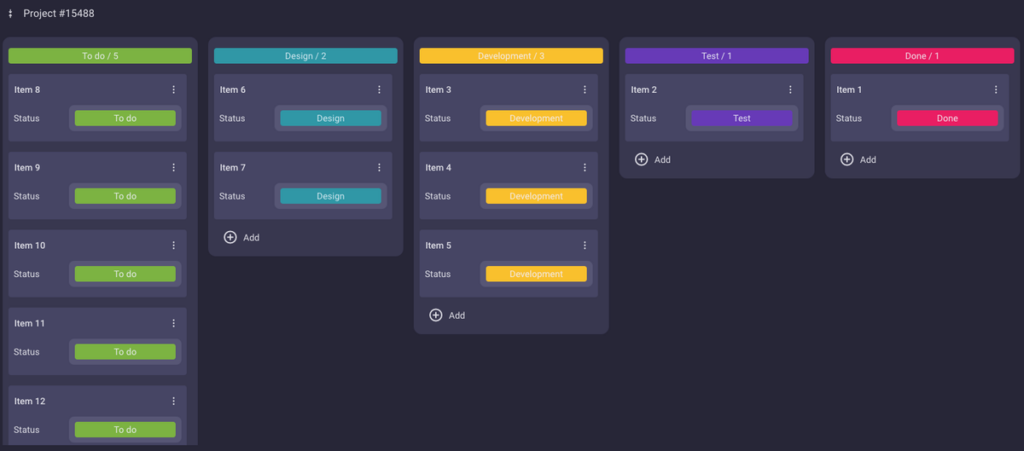1024x451 pixels.
Task: Open the Development status dropdown on Item 4
Action: 536,196
